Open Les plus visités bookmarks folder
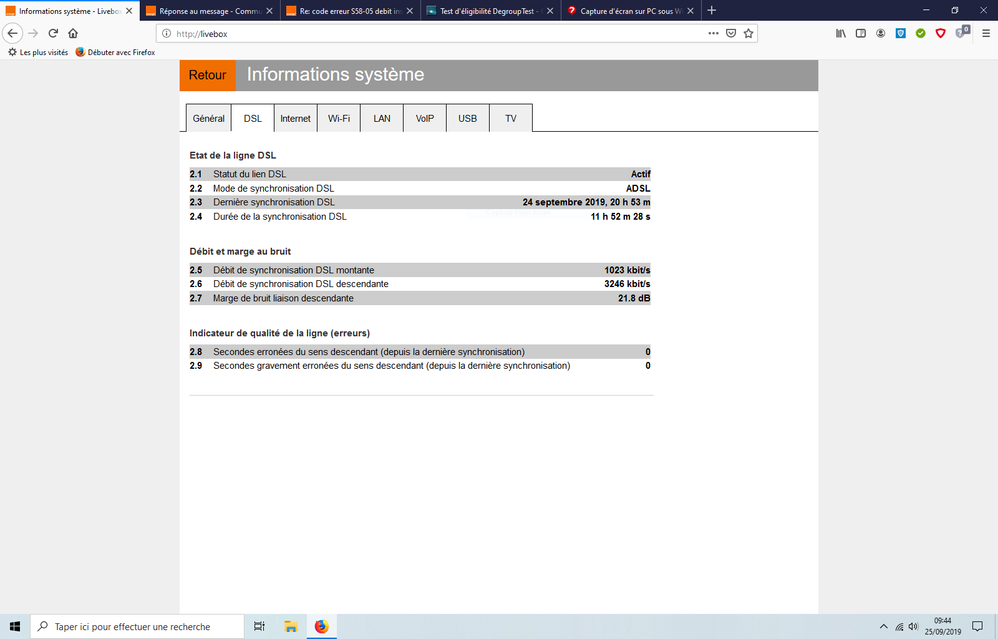 [x=38, y=52]
